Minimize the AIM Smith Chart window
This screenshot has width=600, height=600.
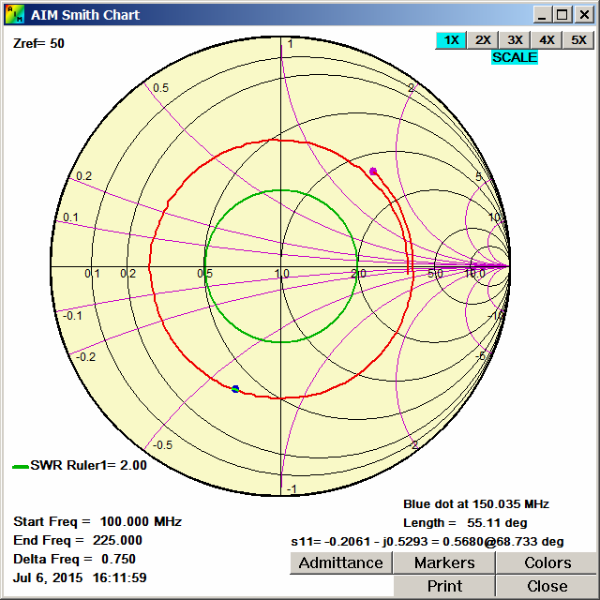pyautogui.click(x=542, y=15)
